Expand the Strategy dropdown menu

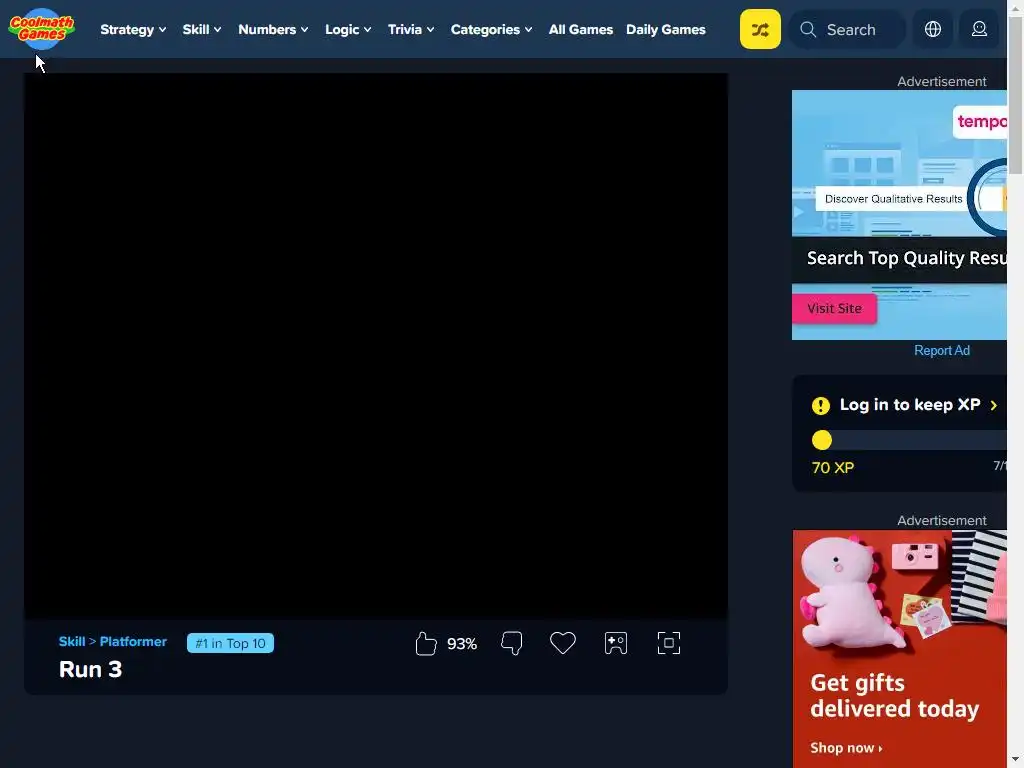[x=133, y=29]
